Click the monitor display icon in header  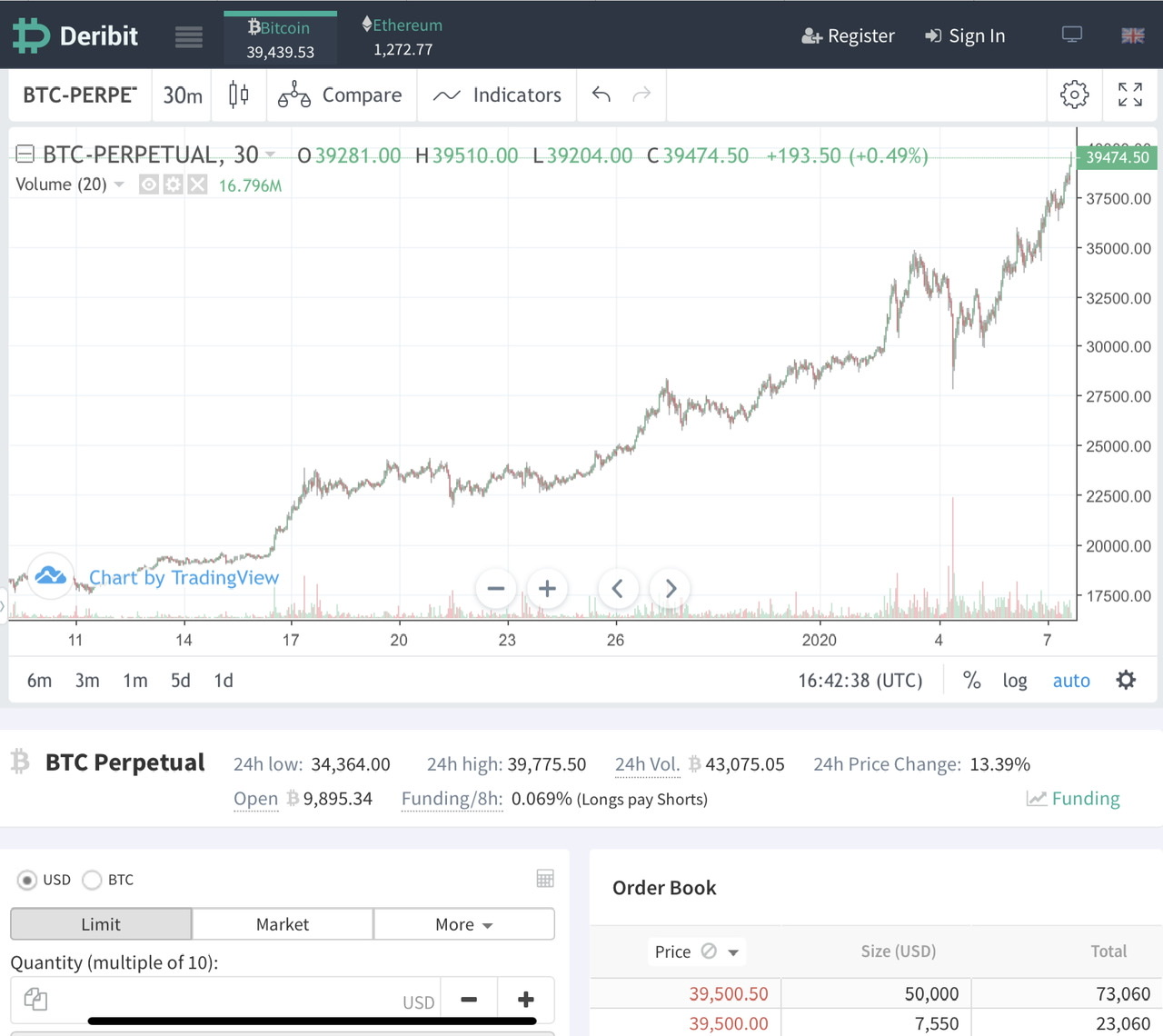[1072, 35]
